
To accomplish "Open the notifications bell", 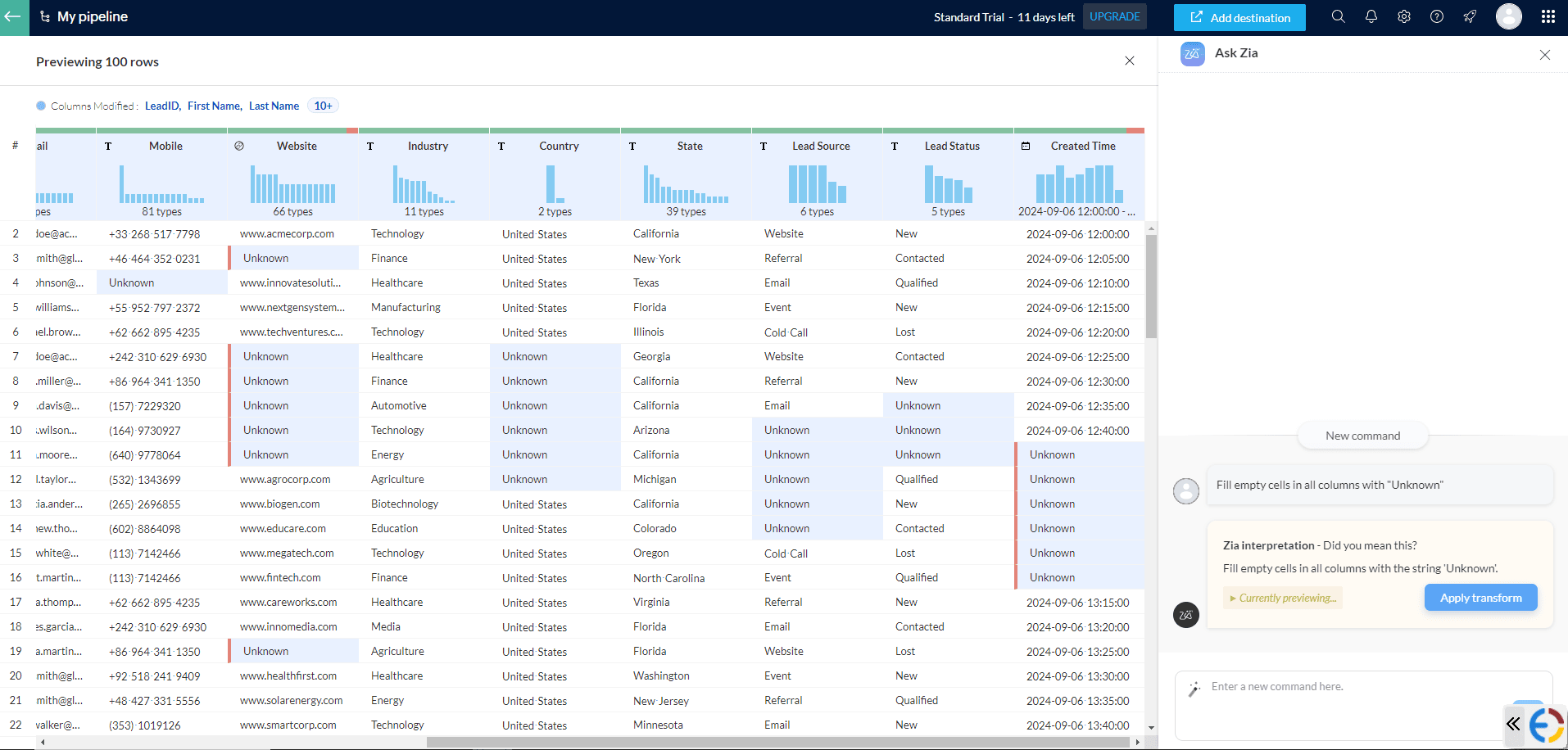I will [1371, 17].
